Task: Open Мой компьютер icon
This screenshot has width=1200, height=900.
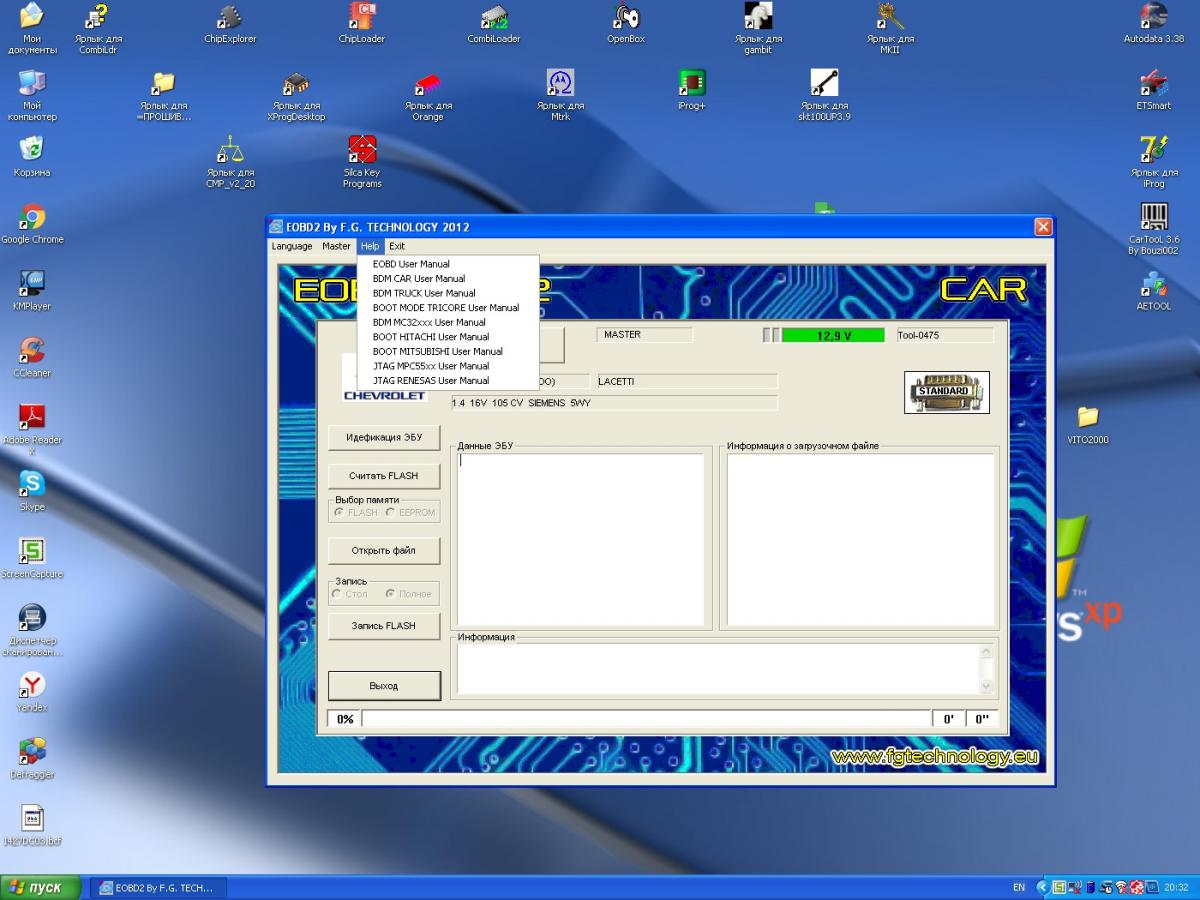Action: click(32, 96)
